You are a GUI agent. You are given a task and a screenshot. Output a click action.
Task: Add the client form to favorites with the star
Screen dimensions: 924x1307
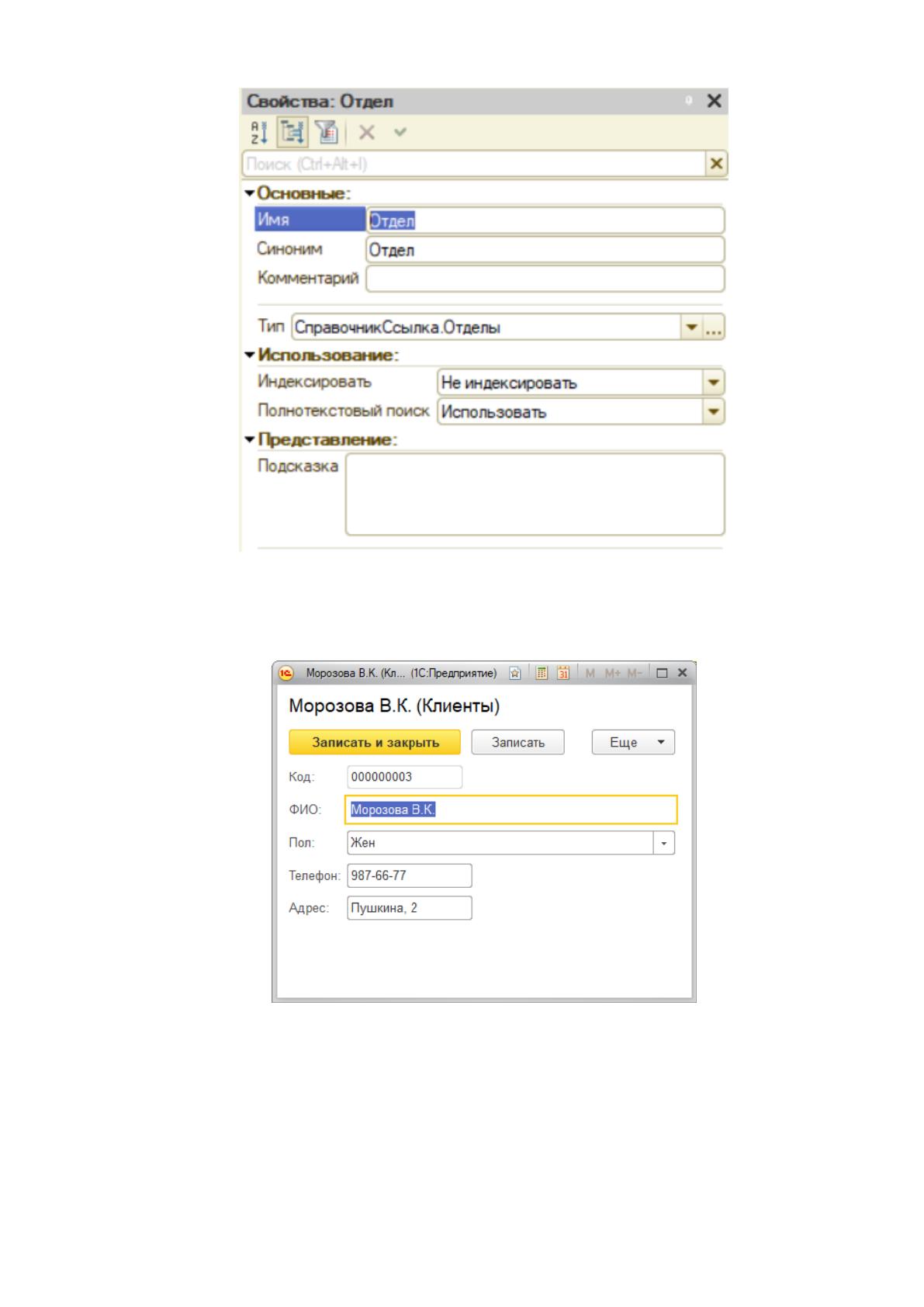coord(515,673)
